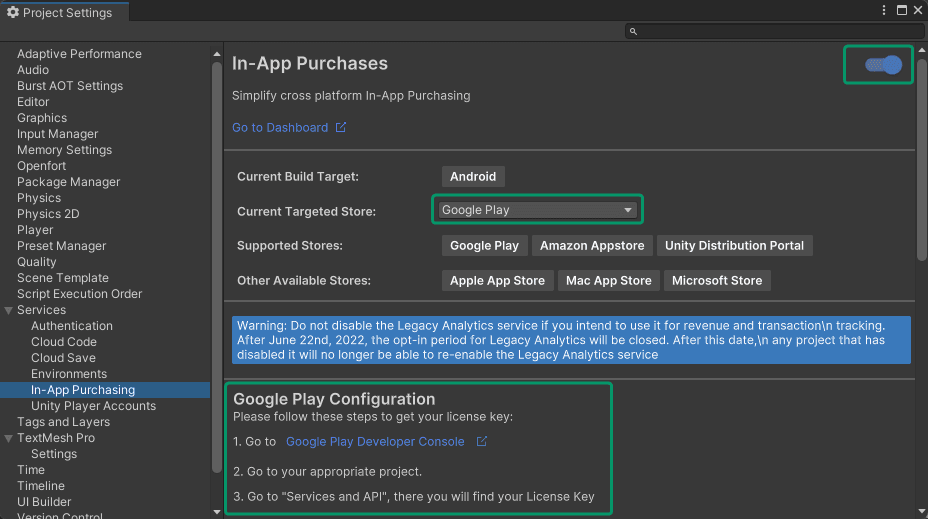Select the TextMesh Pro tree item label
This screenshot has height=519, width=928.
click(x=56, y=437)
